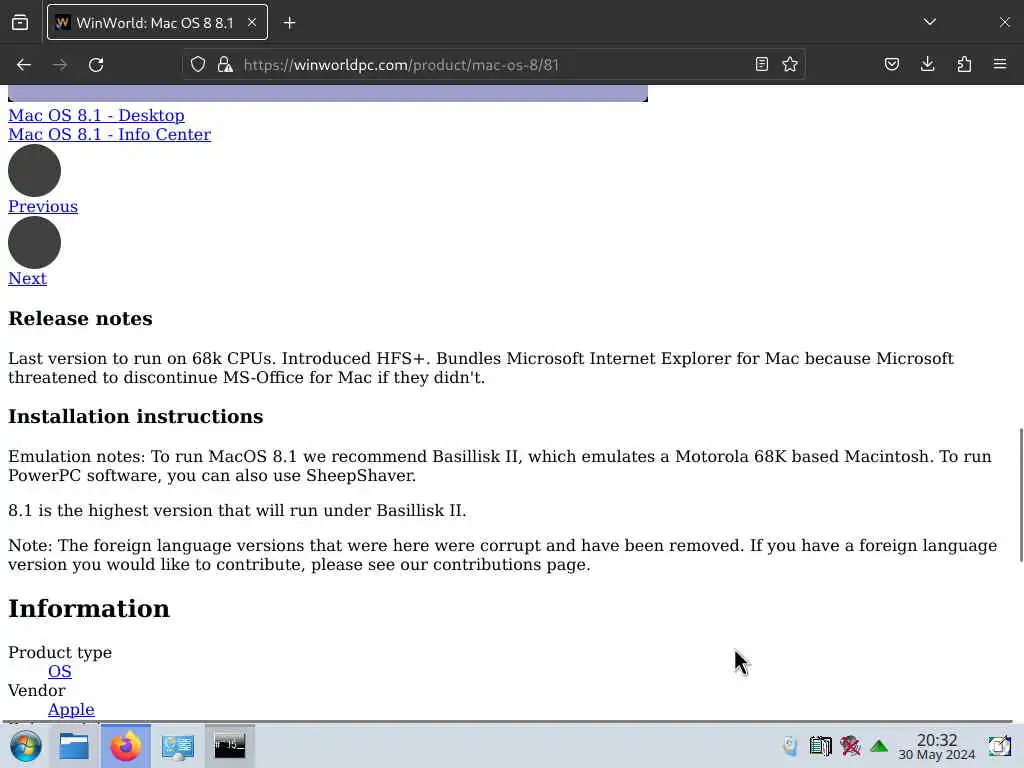This screenshot has height=768, width=1024.
Task: Open the computer settings taskbar app
Action: click(x=178, y=746)
